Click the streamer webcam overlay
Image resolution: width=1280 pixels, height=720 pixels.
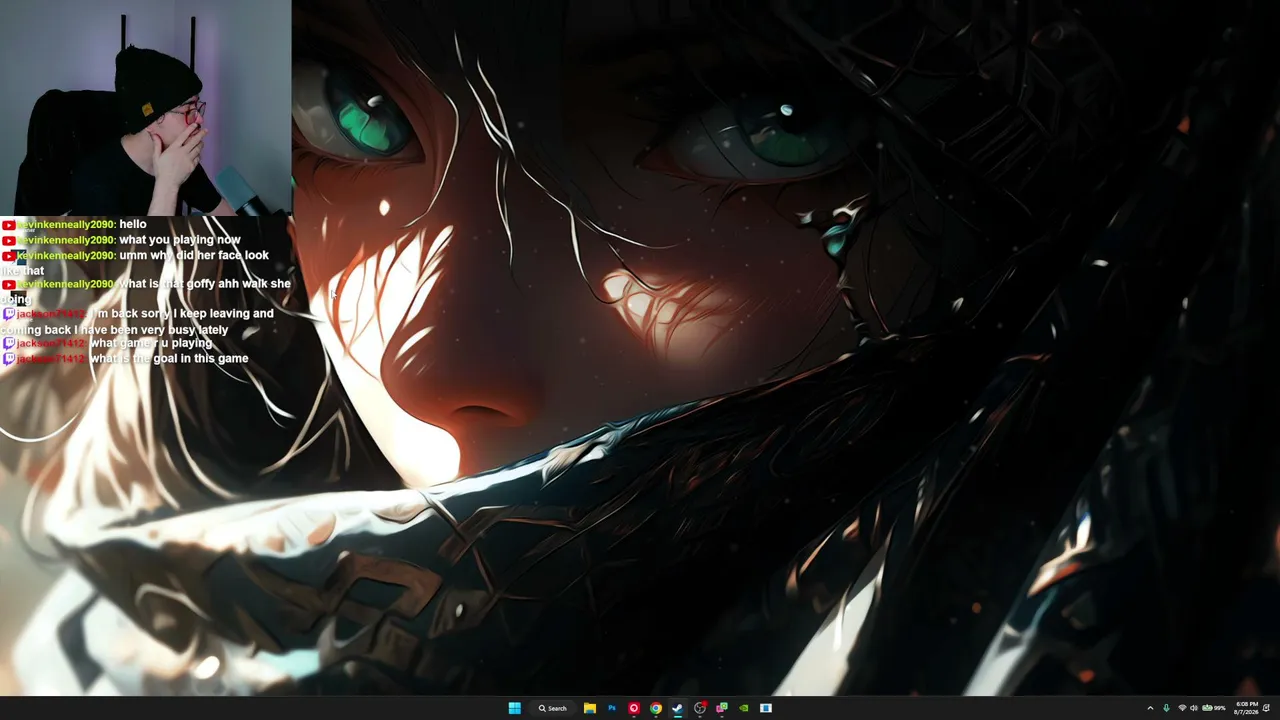click(146, 108)
